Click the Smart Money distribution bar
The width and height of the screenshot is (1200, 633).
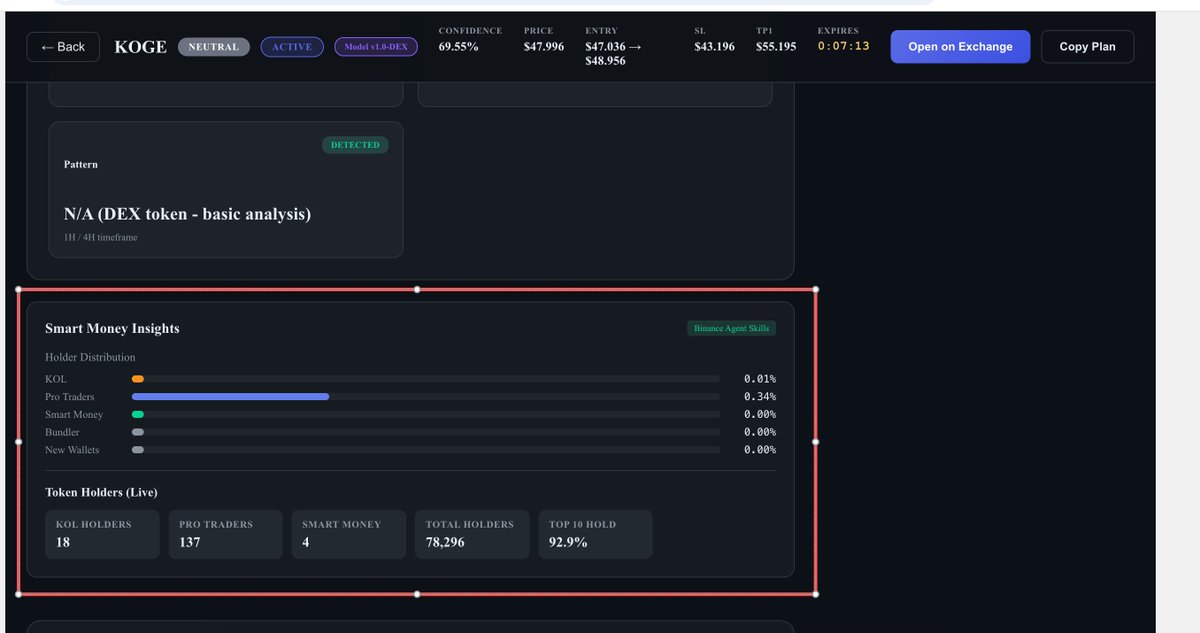(425, 414)
